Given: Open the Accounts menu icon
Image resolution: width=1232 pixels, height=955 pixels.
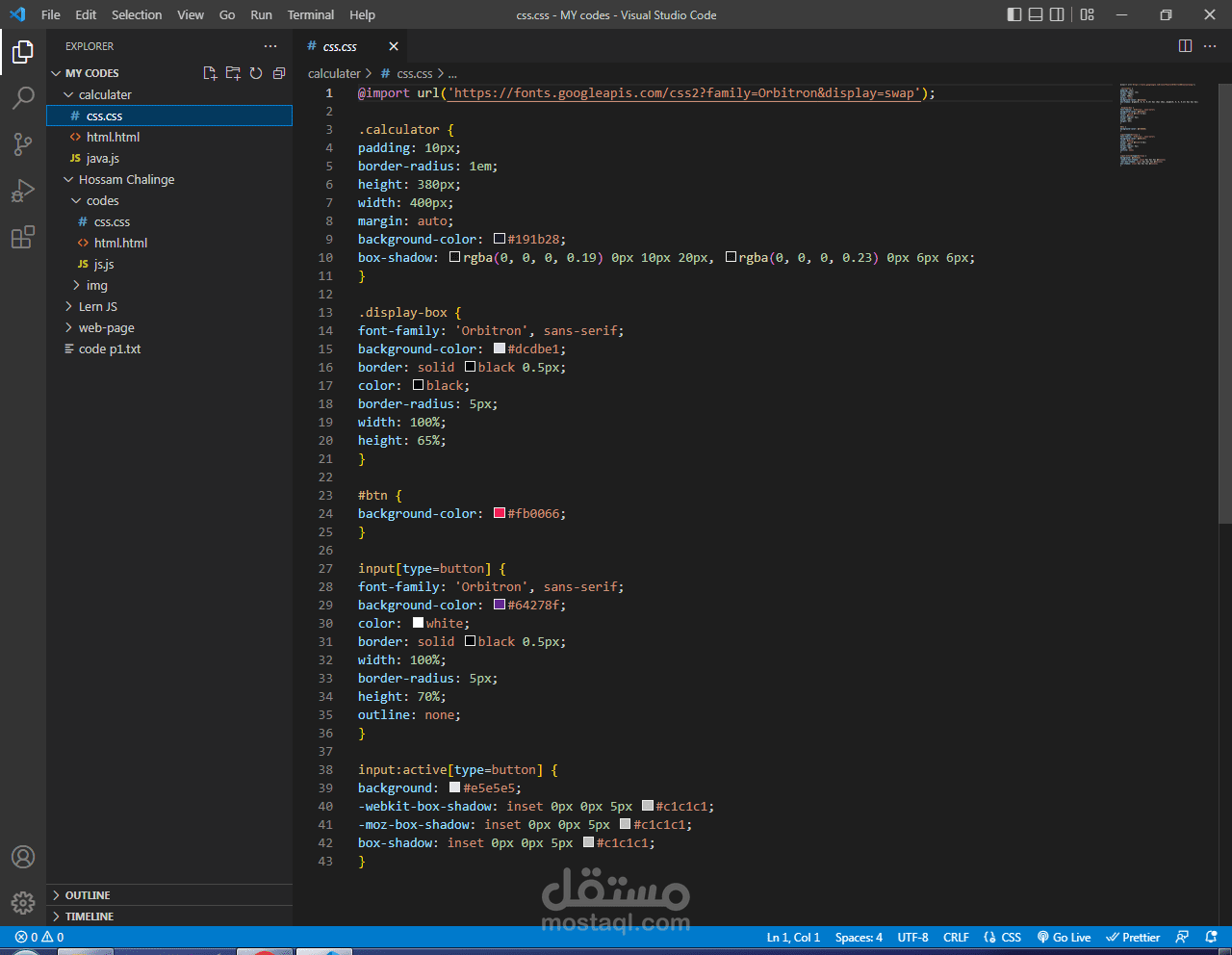Looking at the screenshot, I should tap(23, 857).
